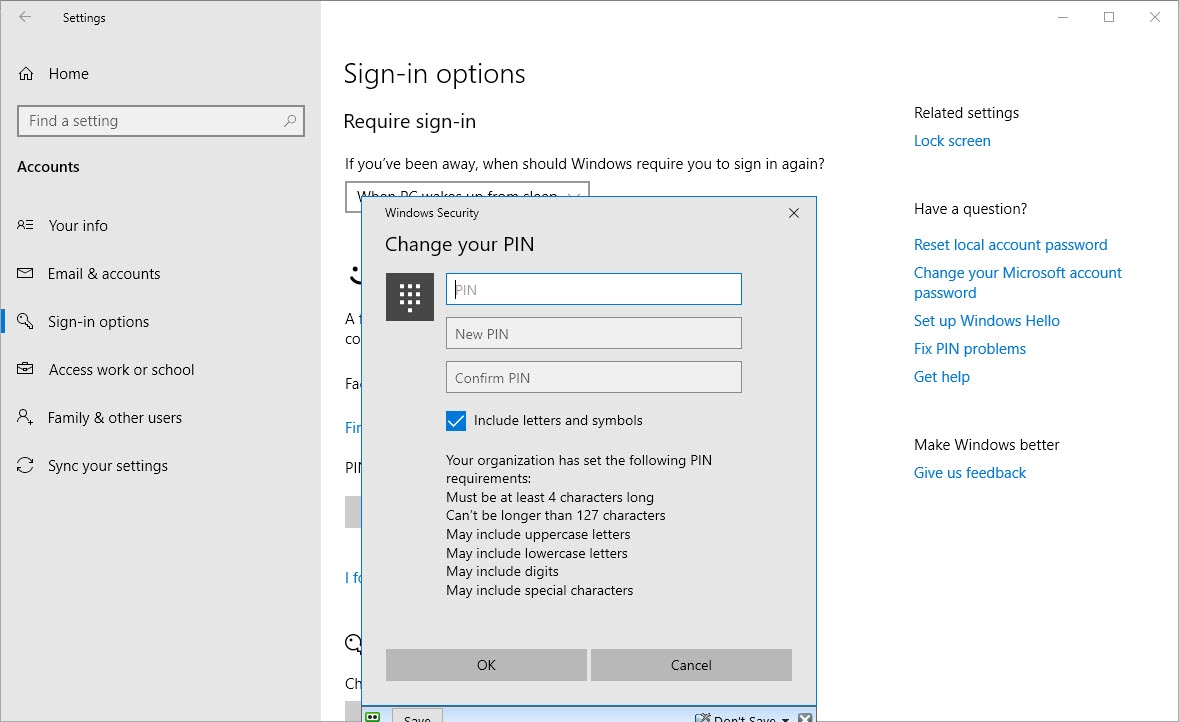The width and height of the screenshot is (1179, 722).
Task: Click Give us feedback
Action: pyautogui.click(x=969, y=472)
